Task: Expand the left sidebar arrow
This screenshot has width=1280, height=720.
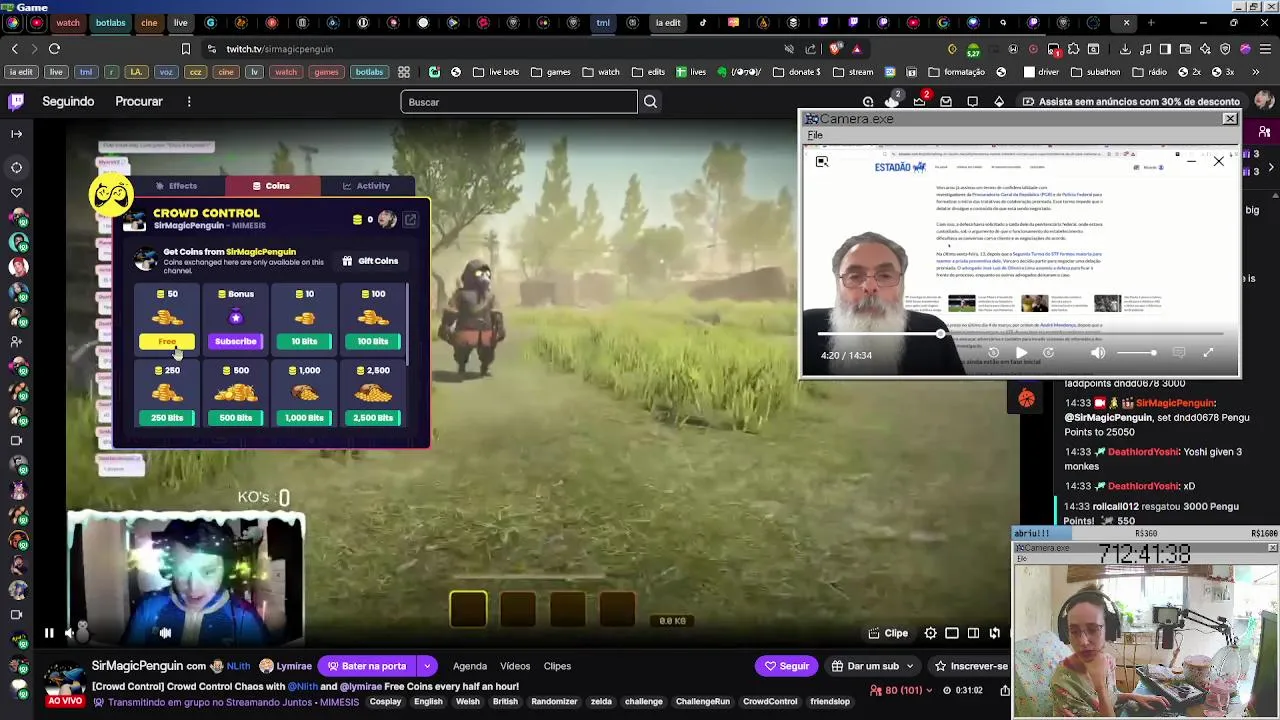Action: tap(16, 133)
